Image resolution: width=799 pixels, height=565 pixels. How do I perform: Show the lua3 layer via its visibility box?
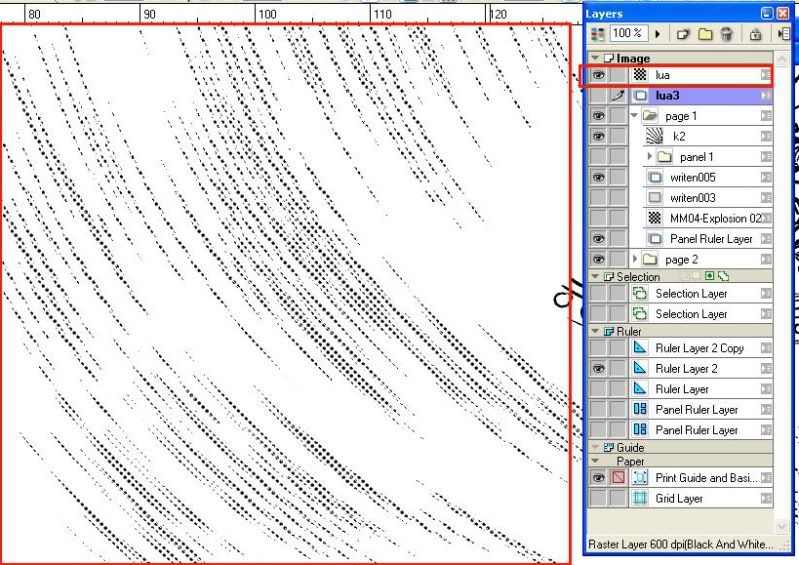click(x=598, y=95)
